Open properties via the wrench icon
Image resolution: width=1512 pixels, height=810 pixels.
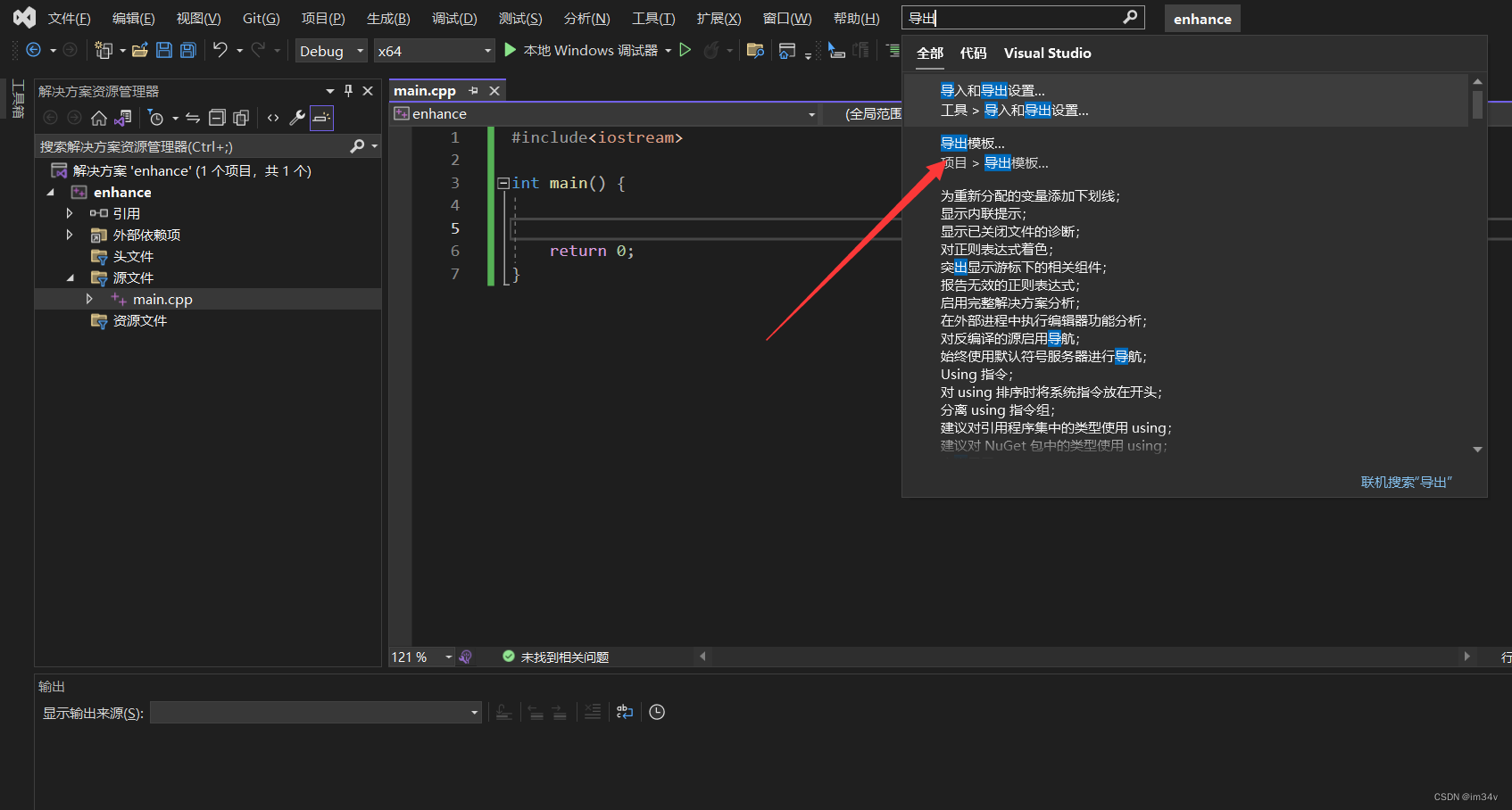coord(297,118)
